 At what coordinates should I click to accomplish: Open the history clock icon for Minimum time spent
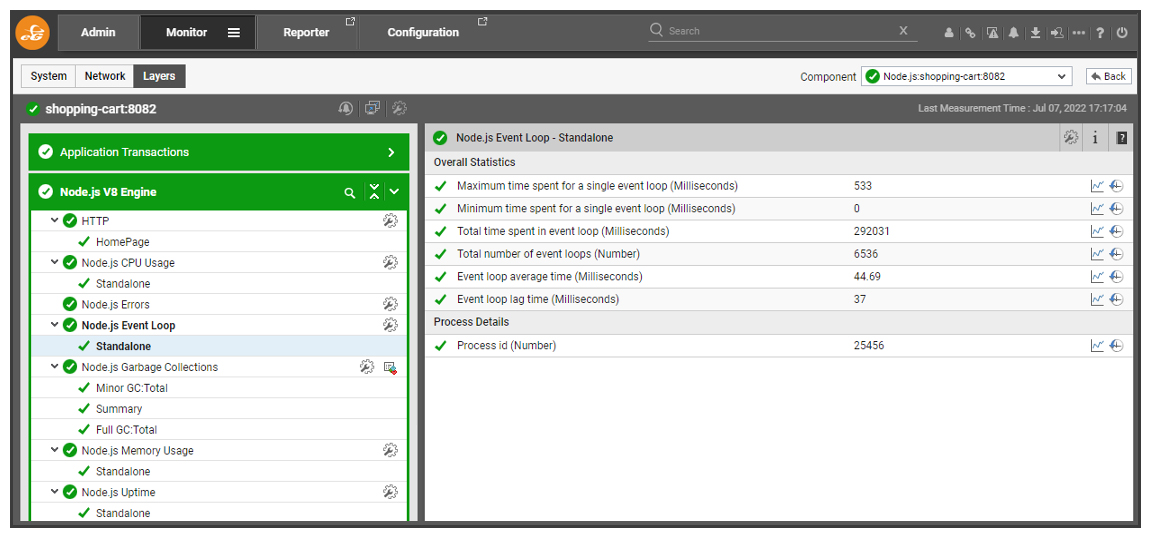click(x=1116, y=208)
